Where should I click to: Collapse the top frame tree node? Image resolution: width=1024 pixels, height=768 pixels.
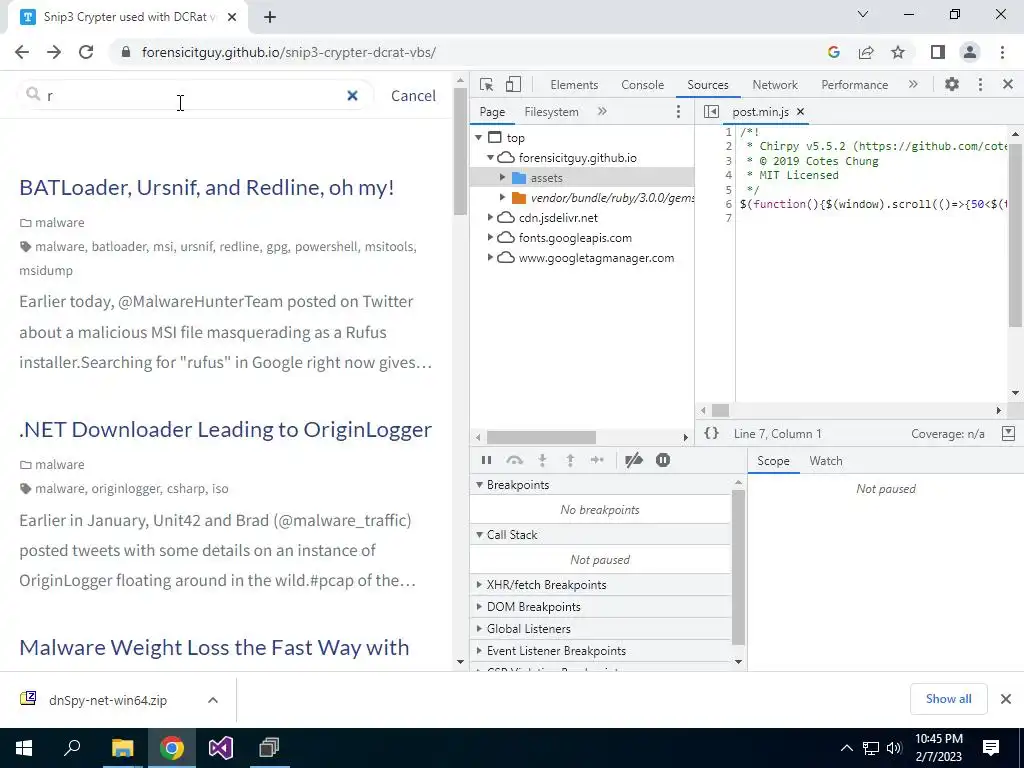(x=479, y=137)
